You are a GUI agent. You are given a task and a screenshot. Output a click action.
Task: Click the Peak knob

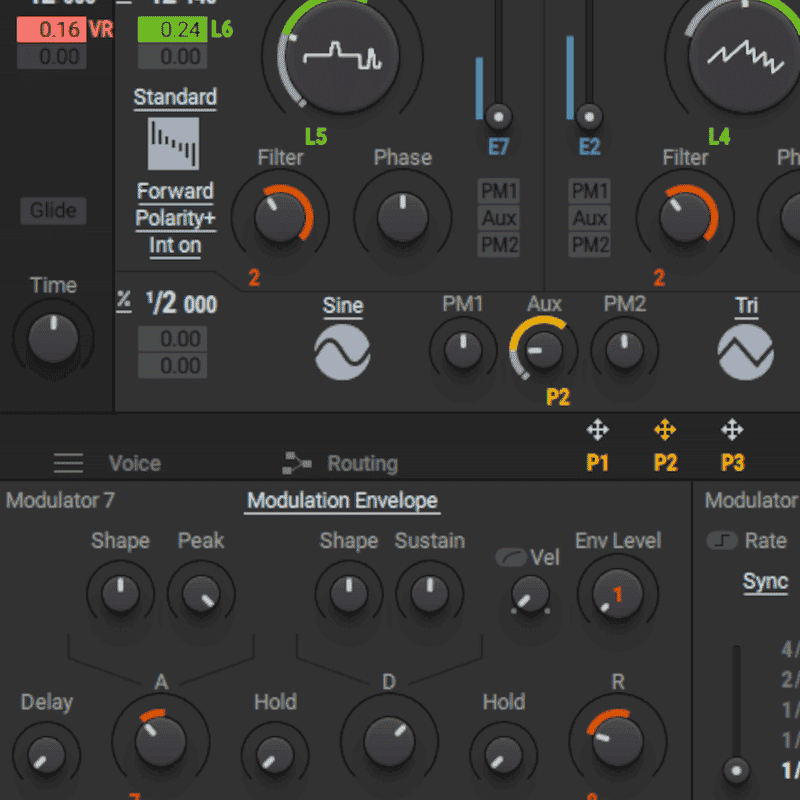coord(201,594)
